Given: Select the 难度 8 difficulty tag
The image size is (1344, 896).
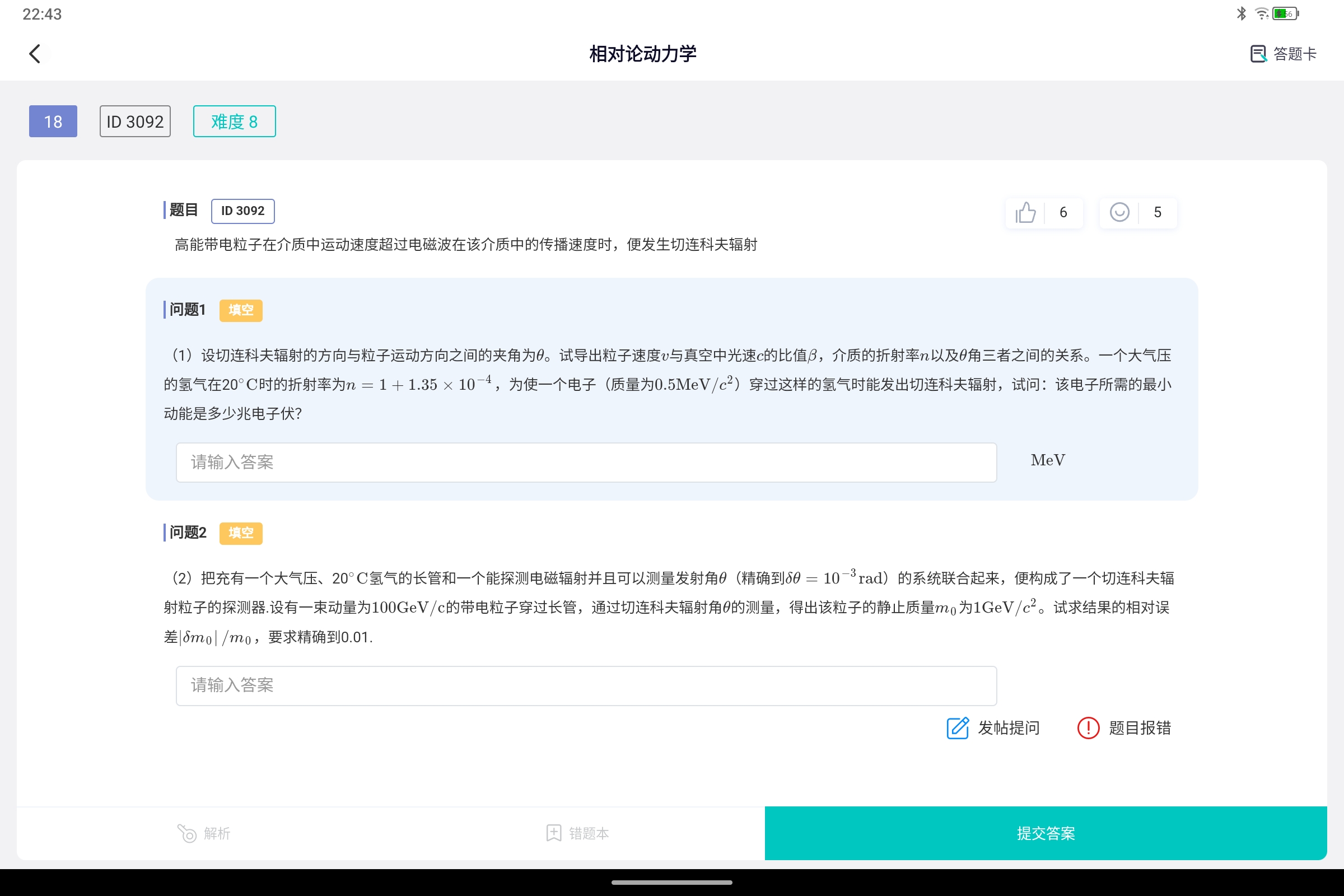Looking at the screenshot, I should 234,121.
